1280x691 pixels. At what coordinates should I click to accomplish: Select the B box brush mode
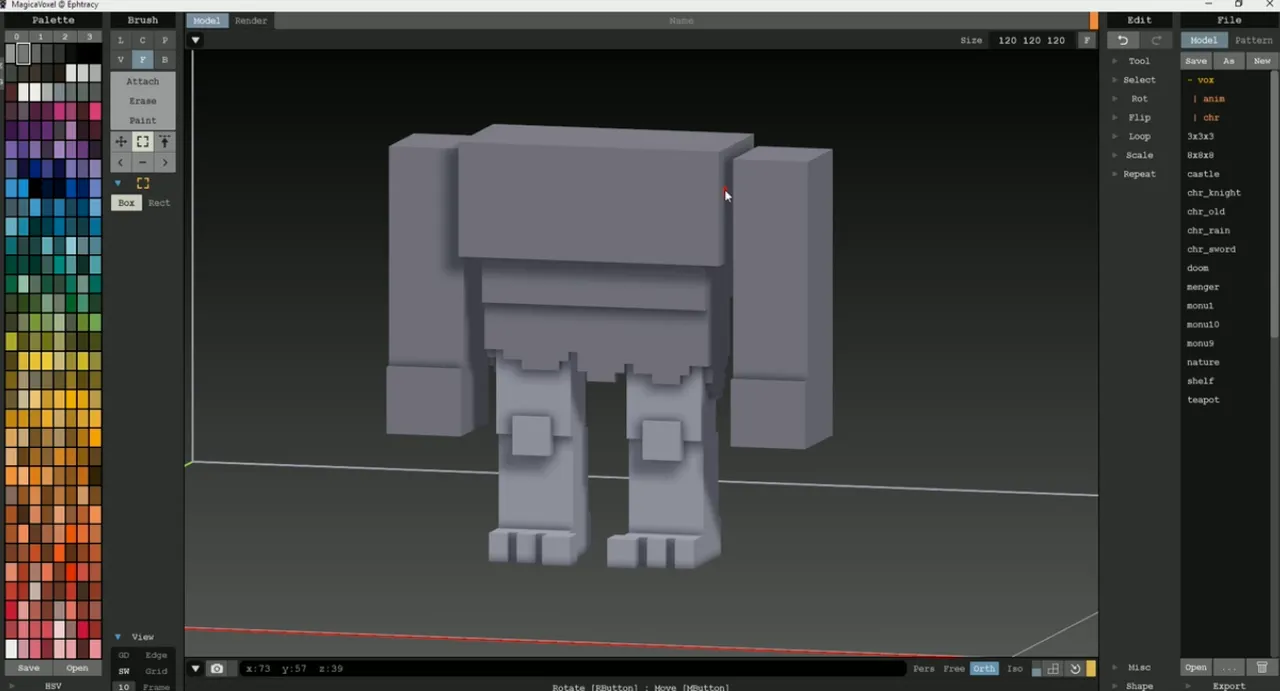pyautogui.click(x=165, y=60)
